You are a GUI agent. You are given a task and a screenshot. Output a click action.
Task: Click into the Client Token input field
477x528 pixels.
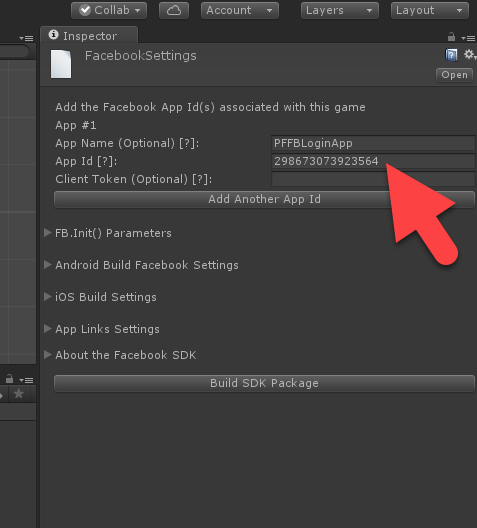(373, 179)
